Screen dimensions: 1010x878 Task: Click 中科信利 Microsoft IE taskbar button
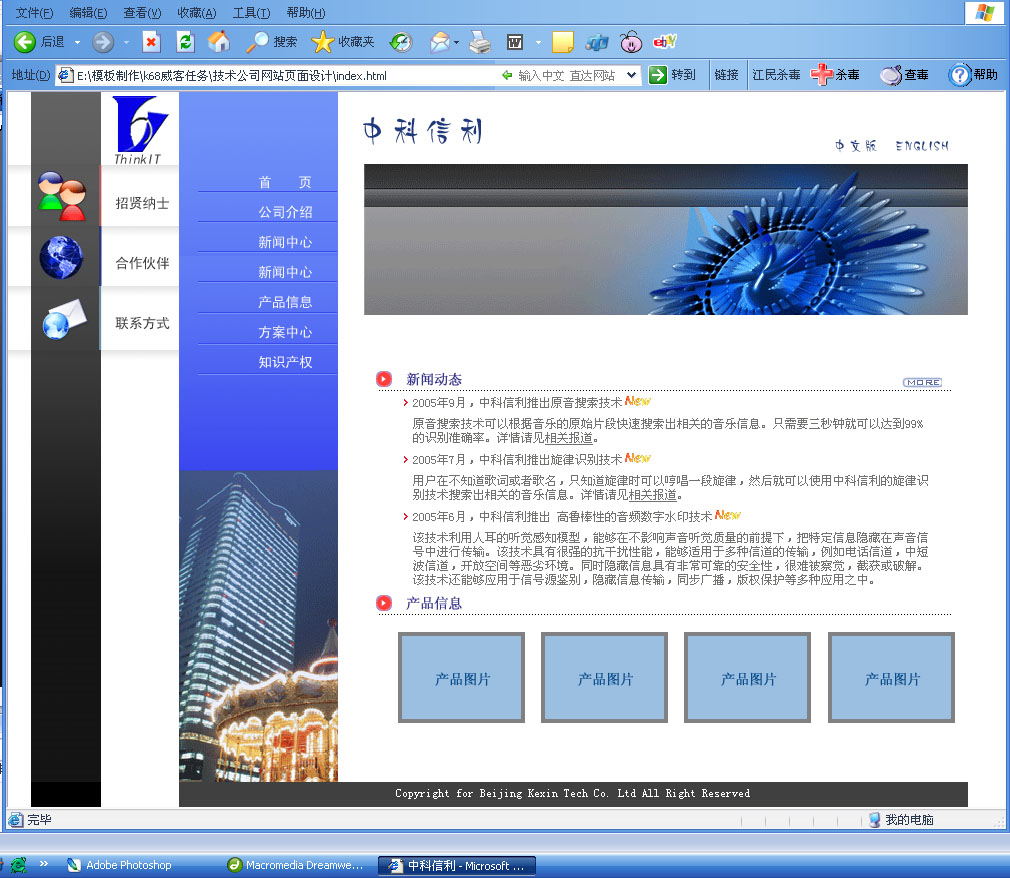pos(457,865)
